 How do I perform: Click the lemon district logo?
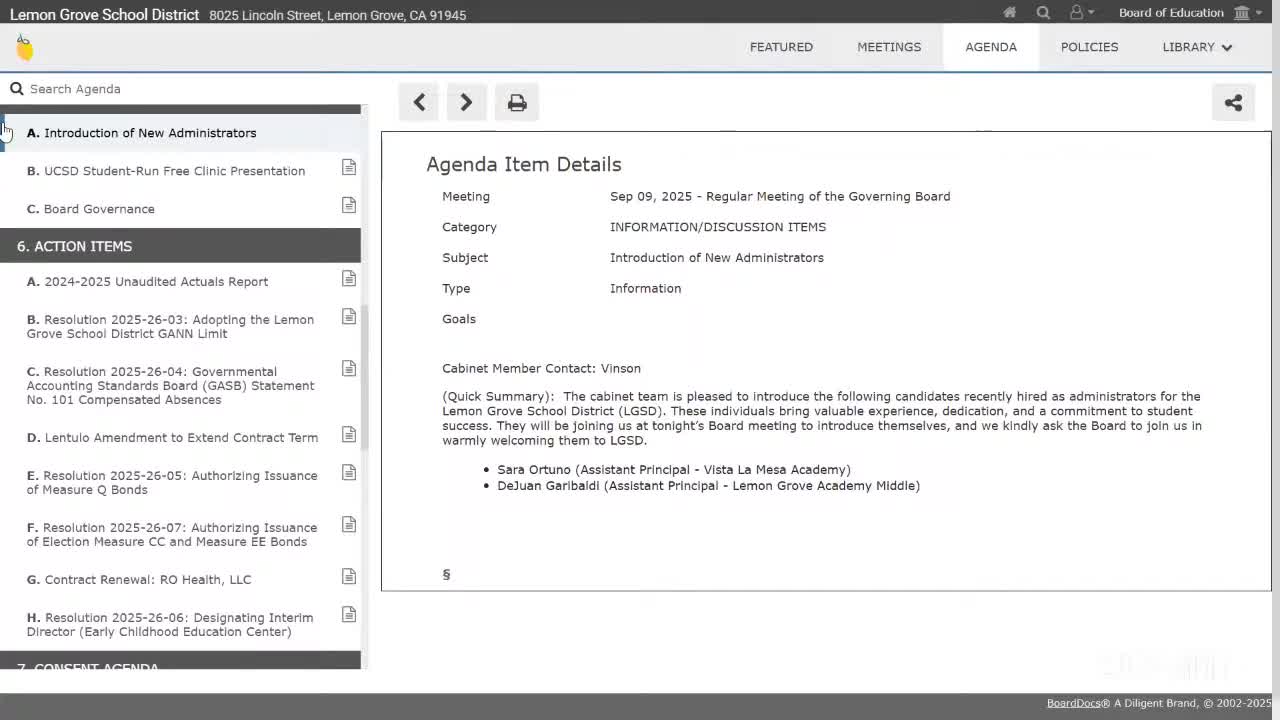[x=25, y=47]
